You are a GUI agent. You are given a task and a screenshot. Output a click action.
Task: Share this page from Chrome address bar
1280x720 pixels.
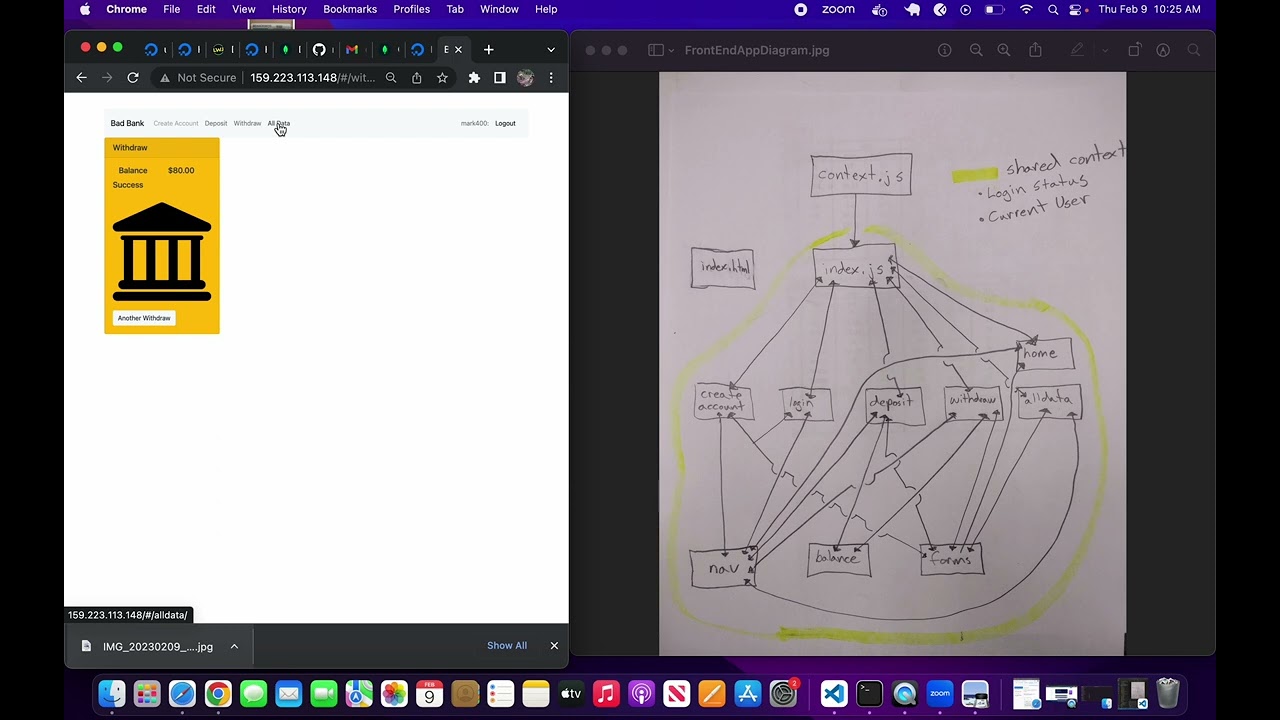click(417, 78)
